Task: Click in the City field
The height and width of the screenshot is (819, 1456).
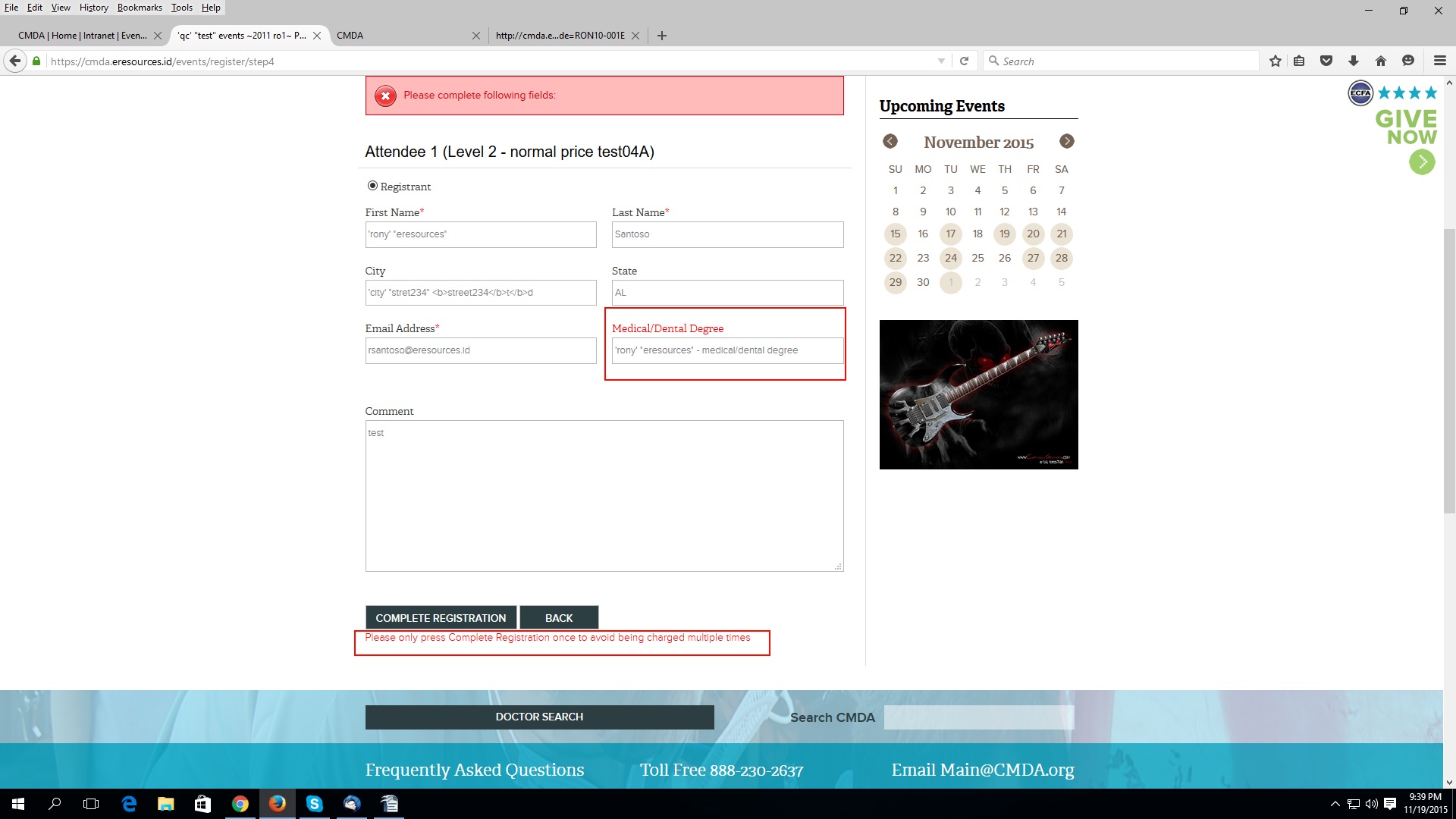Action: [x=481, y=293]
